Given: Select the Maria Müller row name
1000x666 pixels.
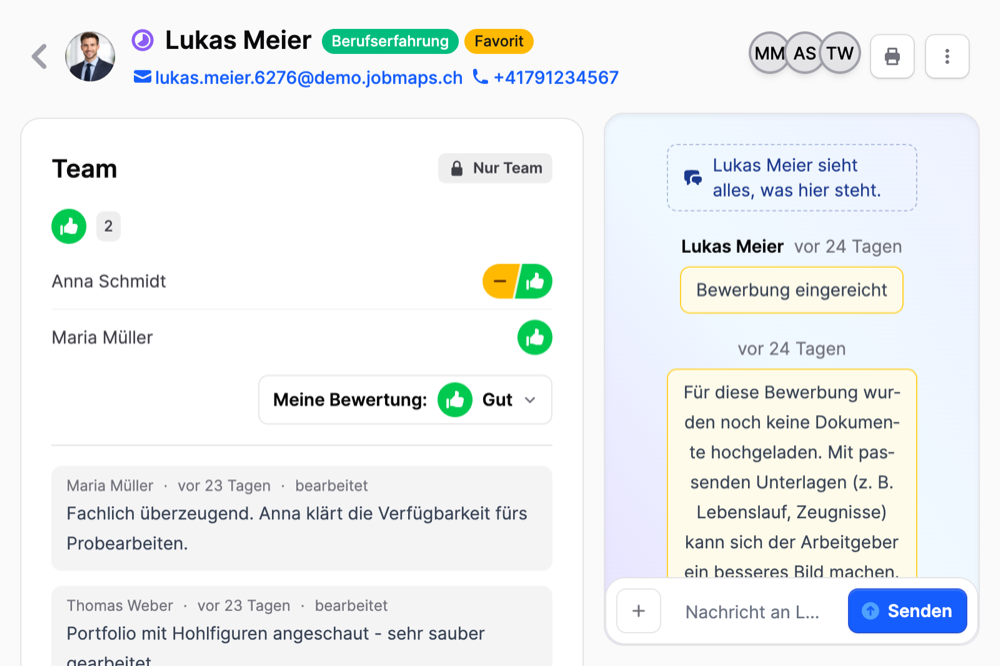Looking at the screenshot, I should pyautogui.click(x=102, y=337).
